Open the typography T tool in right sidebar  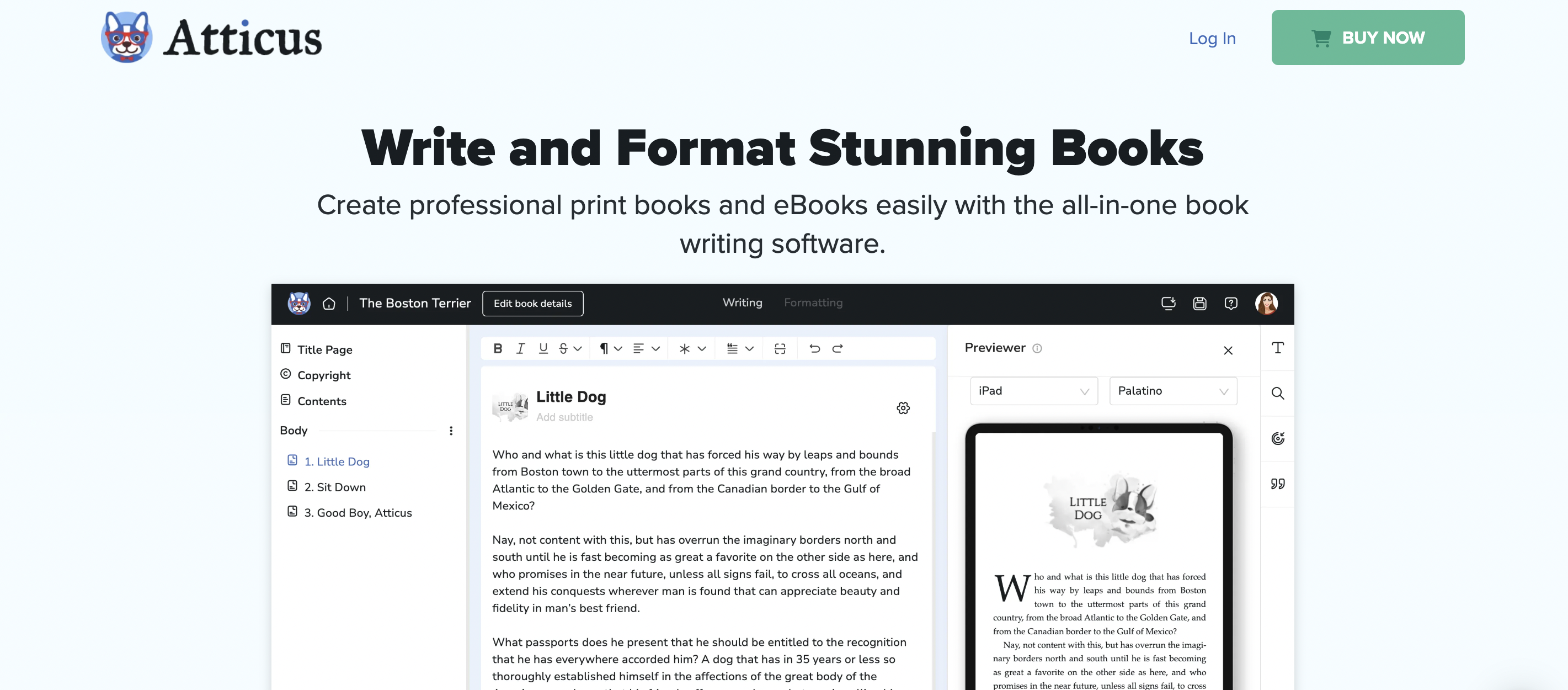[1278, 348]
